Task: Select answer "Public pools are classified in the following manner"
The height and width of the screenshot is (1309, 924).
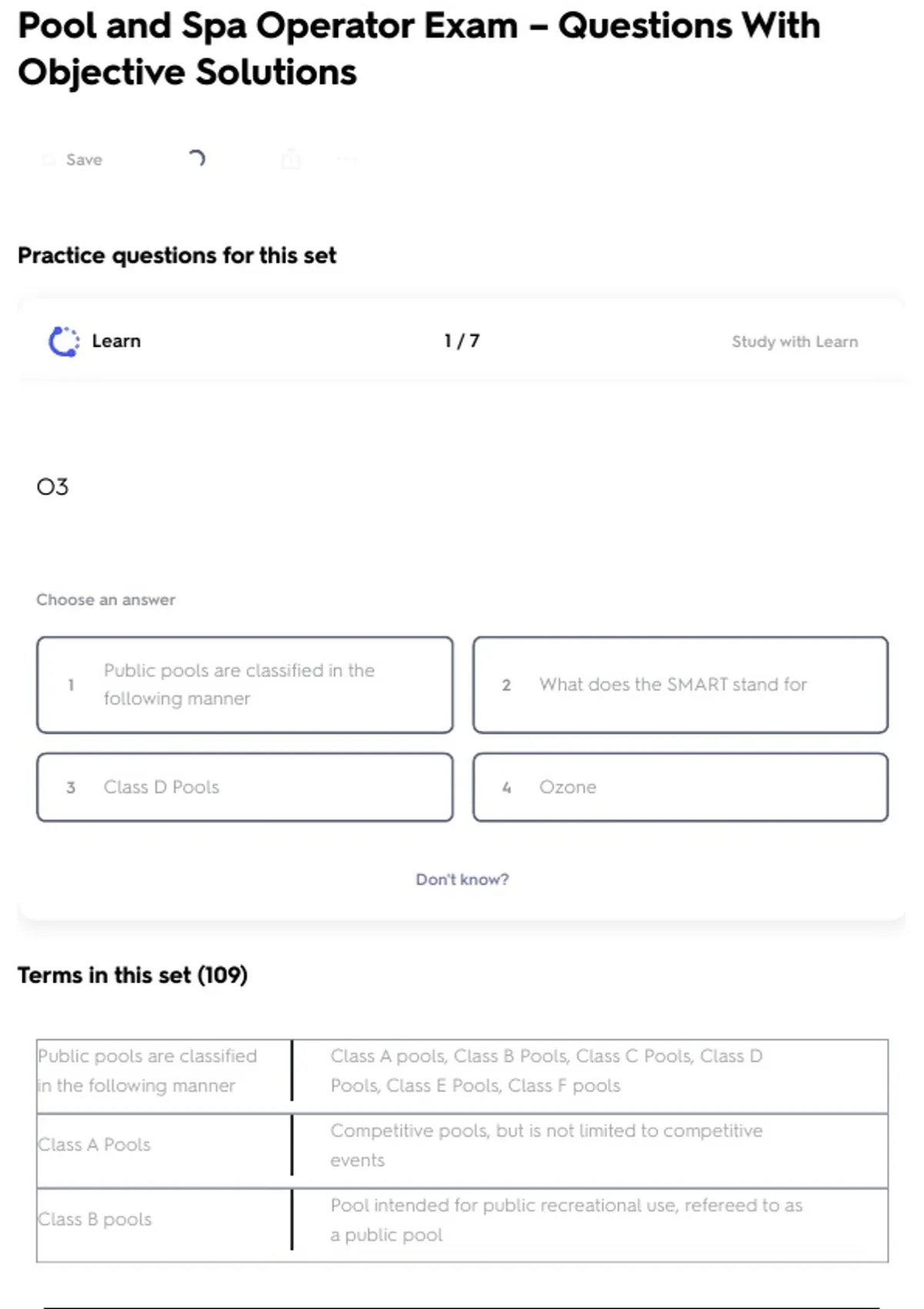Action: click(244, 685)
